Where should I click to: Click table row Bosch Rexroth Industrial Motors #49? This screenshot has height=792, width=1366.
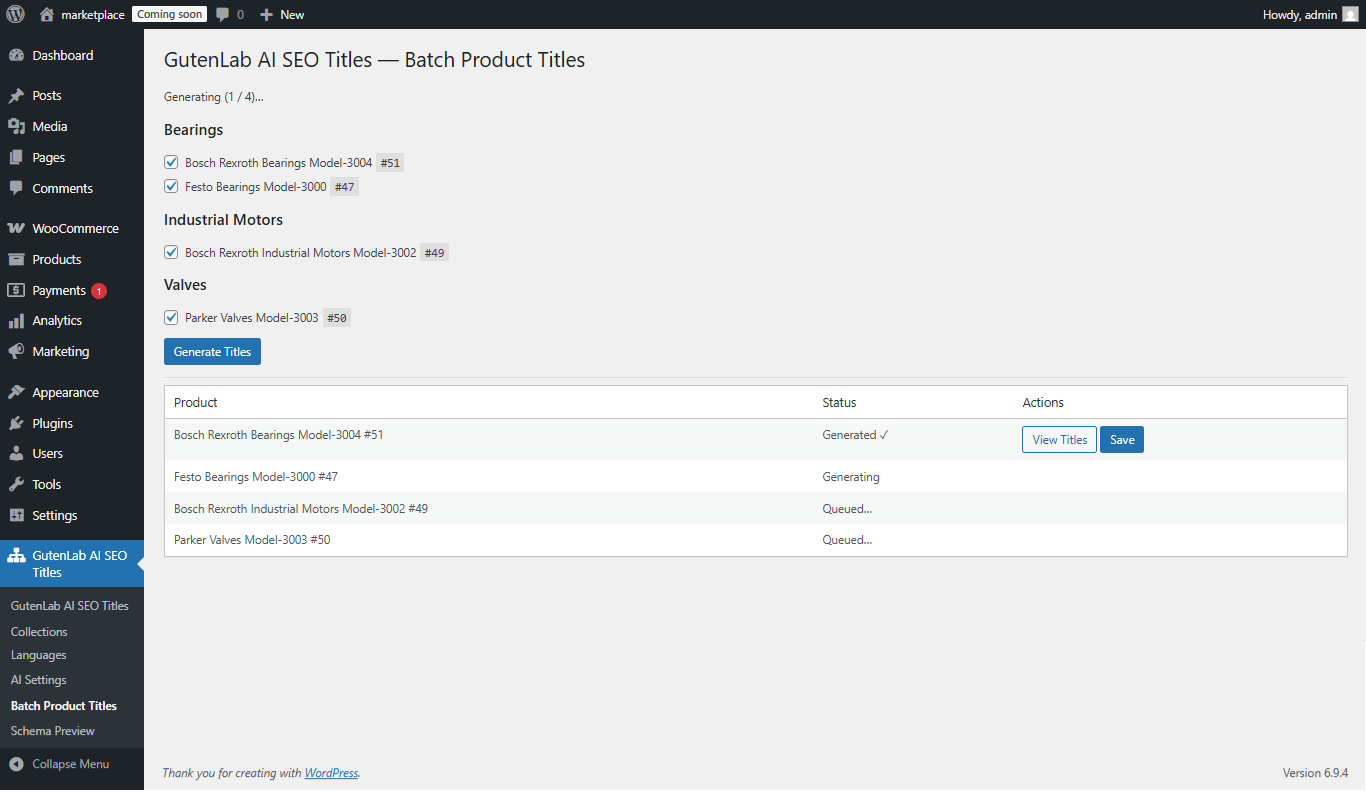coord(755,509)
